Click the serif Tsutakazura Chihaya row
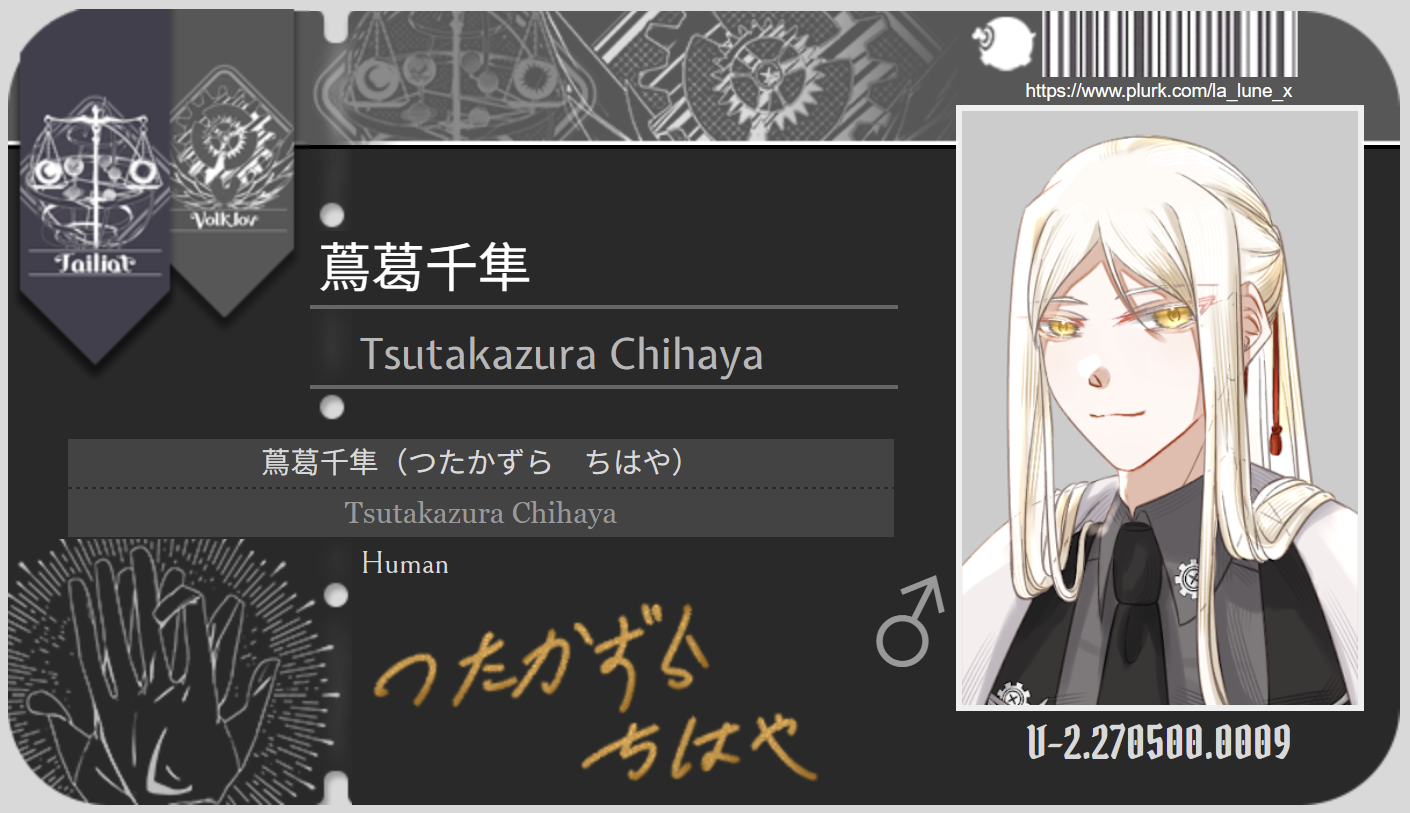This screenshot has width=1410, height=813. tap(481, 513)
